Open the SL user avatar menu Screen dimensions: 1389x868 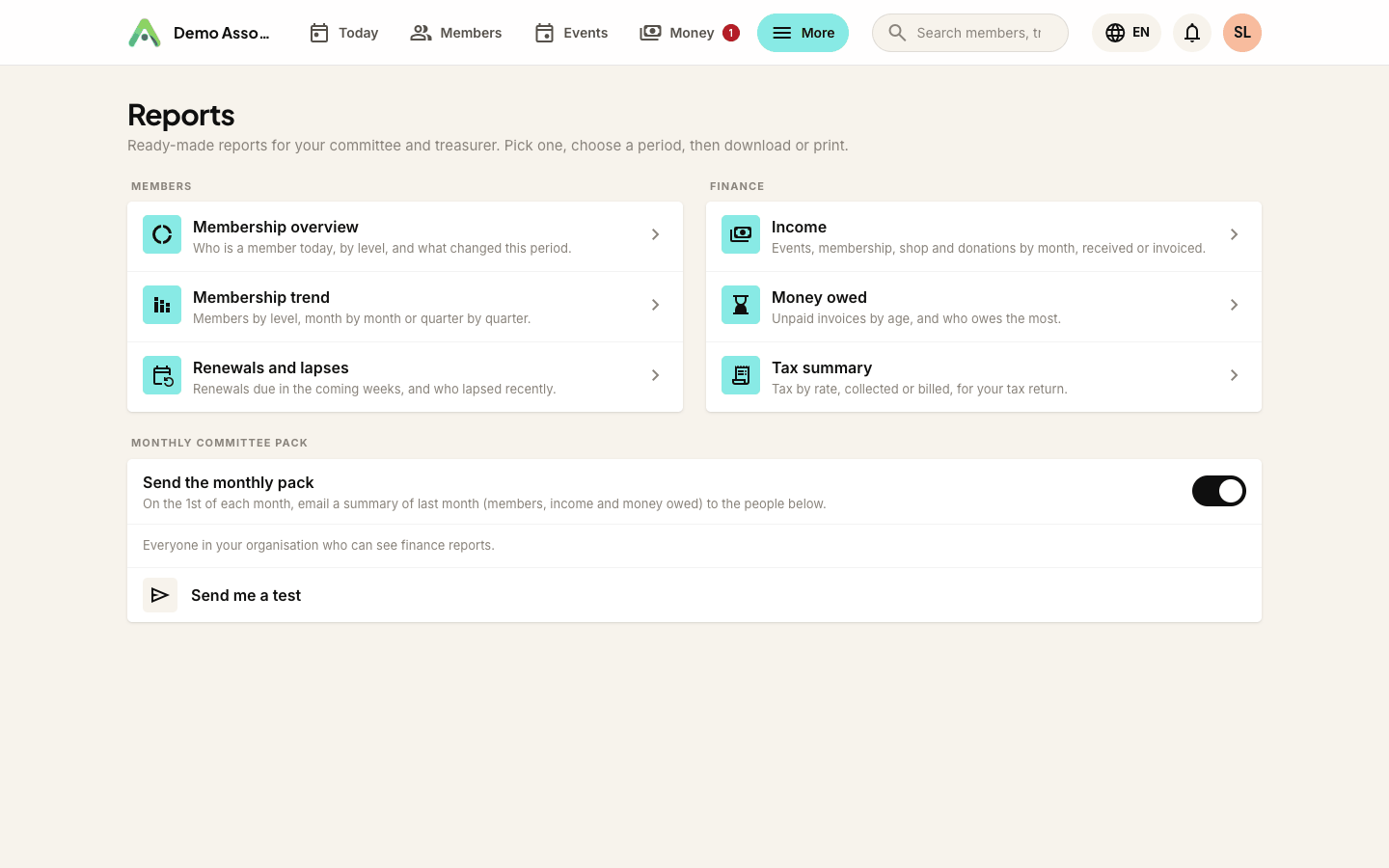(1242, 33)
